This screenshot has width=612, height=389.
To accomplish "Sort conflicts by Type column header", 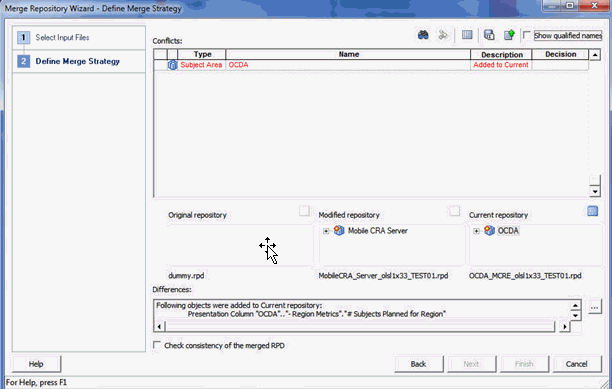I will (202, 54).
